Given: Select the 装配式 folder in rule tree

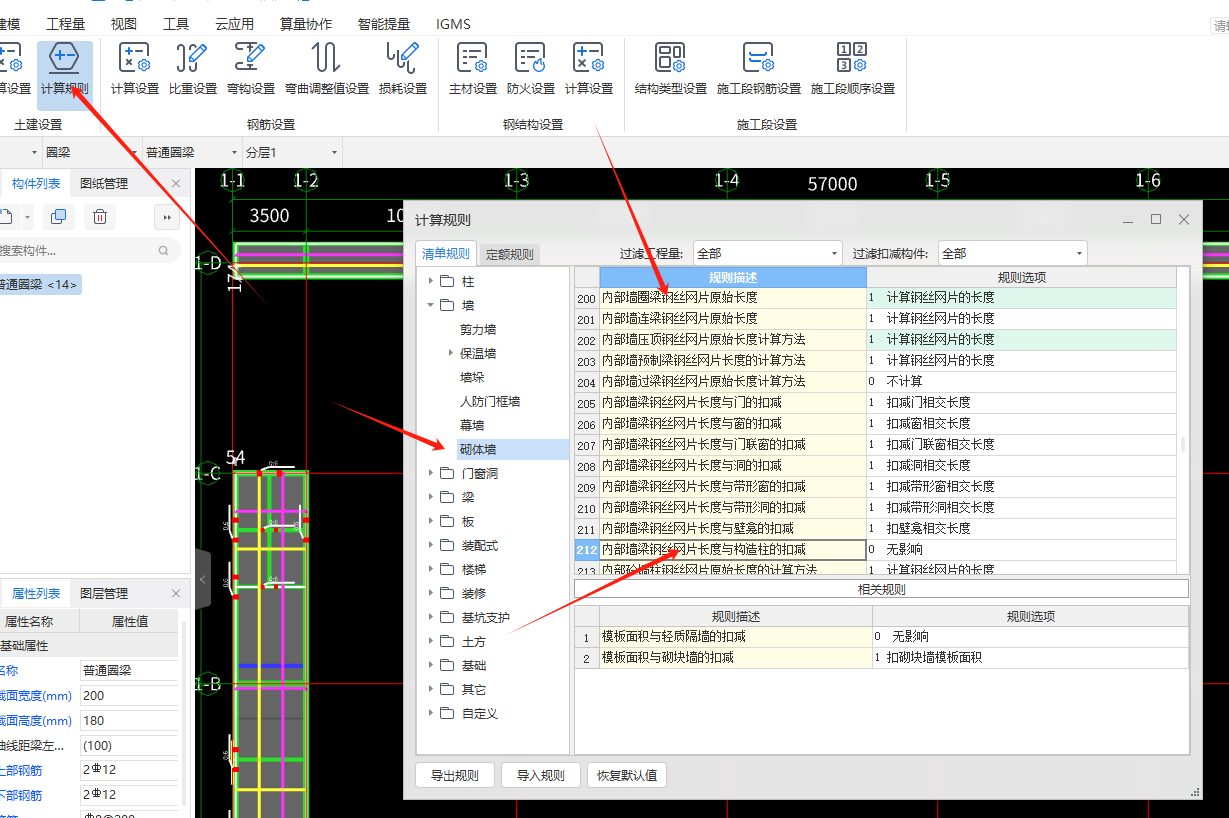Looking at the screenshot, I should (x=479, y=545).
